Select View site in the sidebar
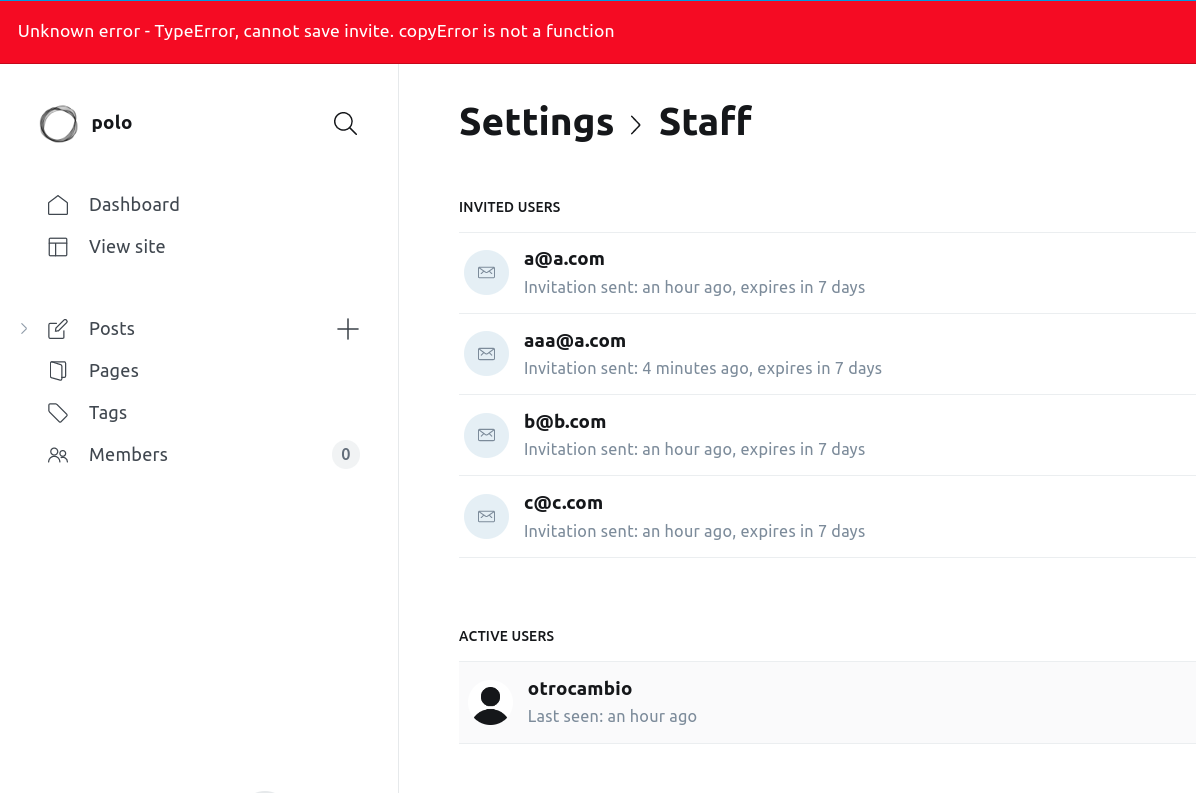This screenshot has height=793, width=1196. (127, 246)
